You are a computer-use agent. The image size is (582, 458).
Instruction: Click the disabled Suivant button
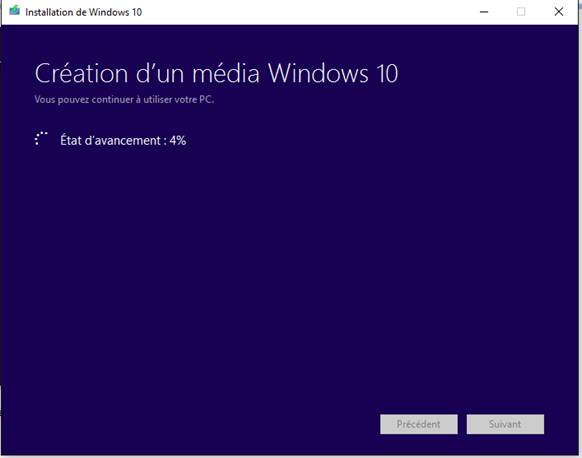[505, 424]
